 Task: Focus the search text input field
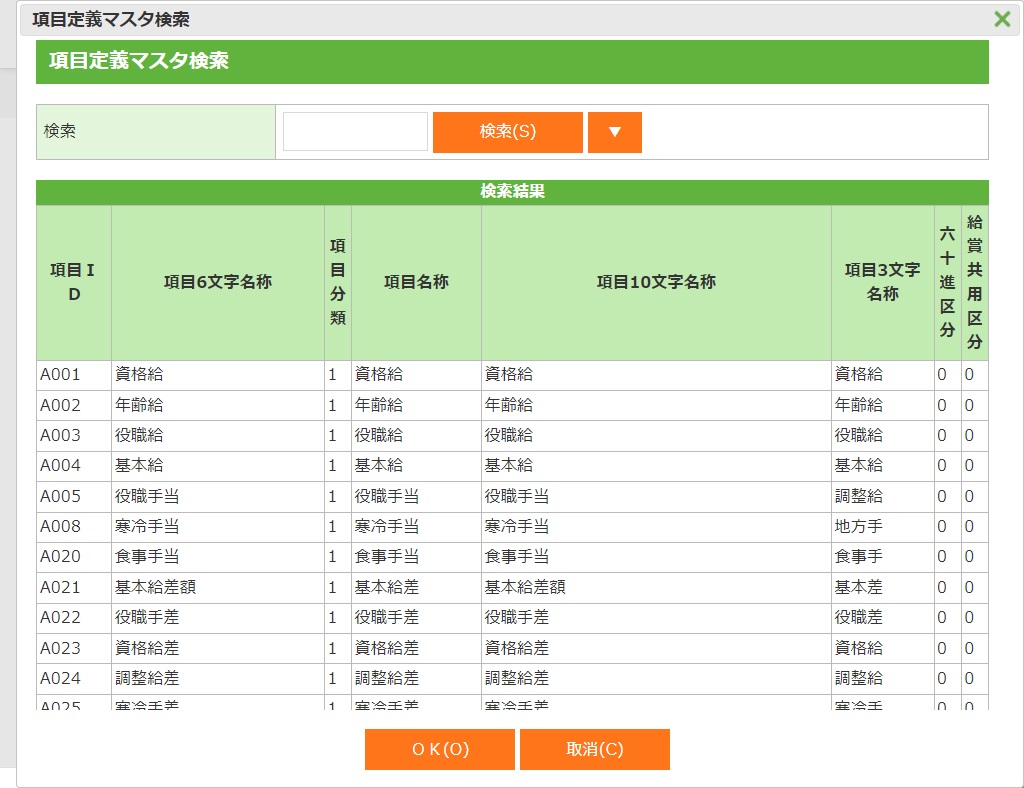pos(355,132)
